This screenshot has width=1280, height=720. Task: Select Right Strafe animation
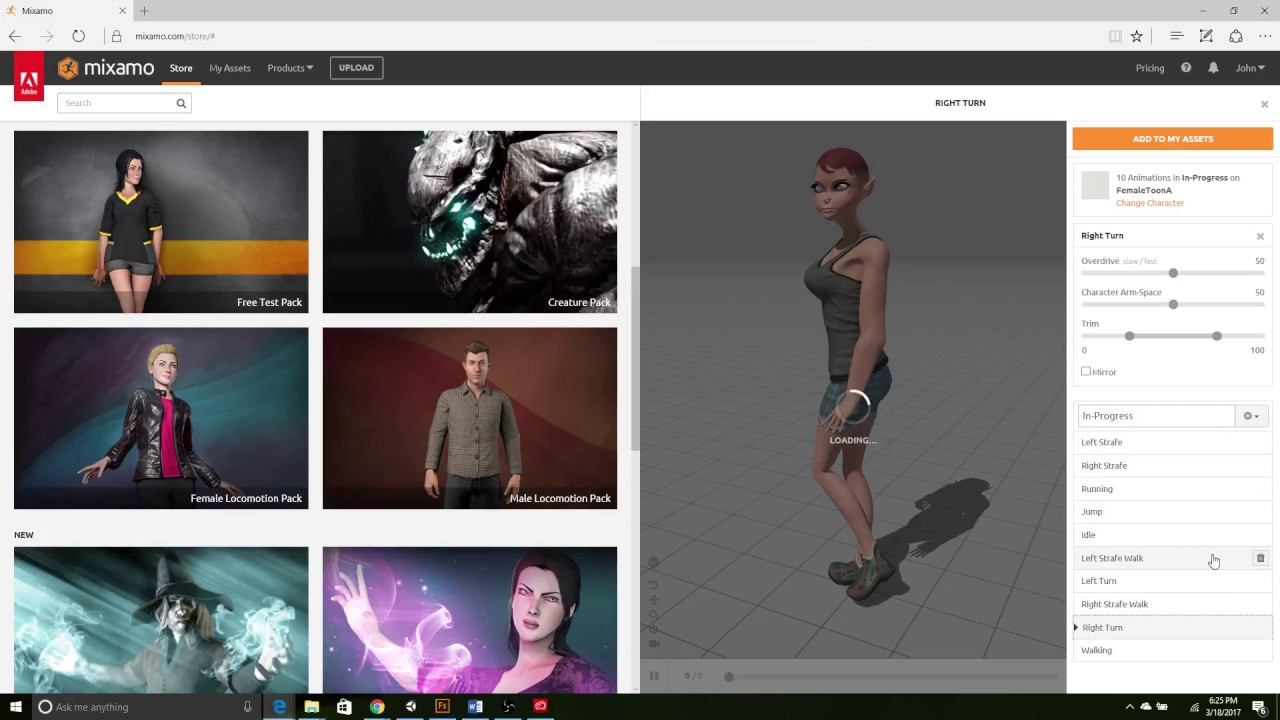(x=1172, y=466)
